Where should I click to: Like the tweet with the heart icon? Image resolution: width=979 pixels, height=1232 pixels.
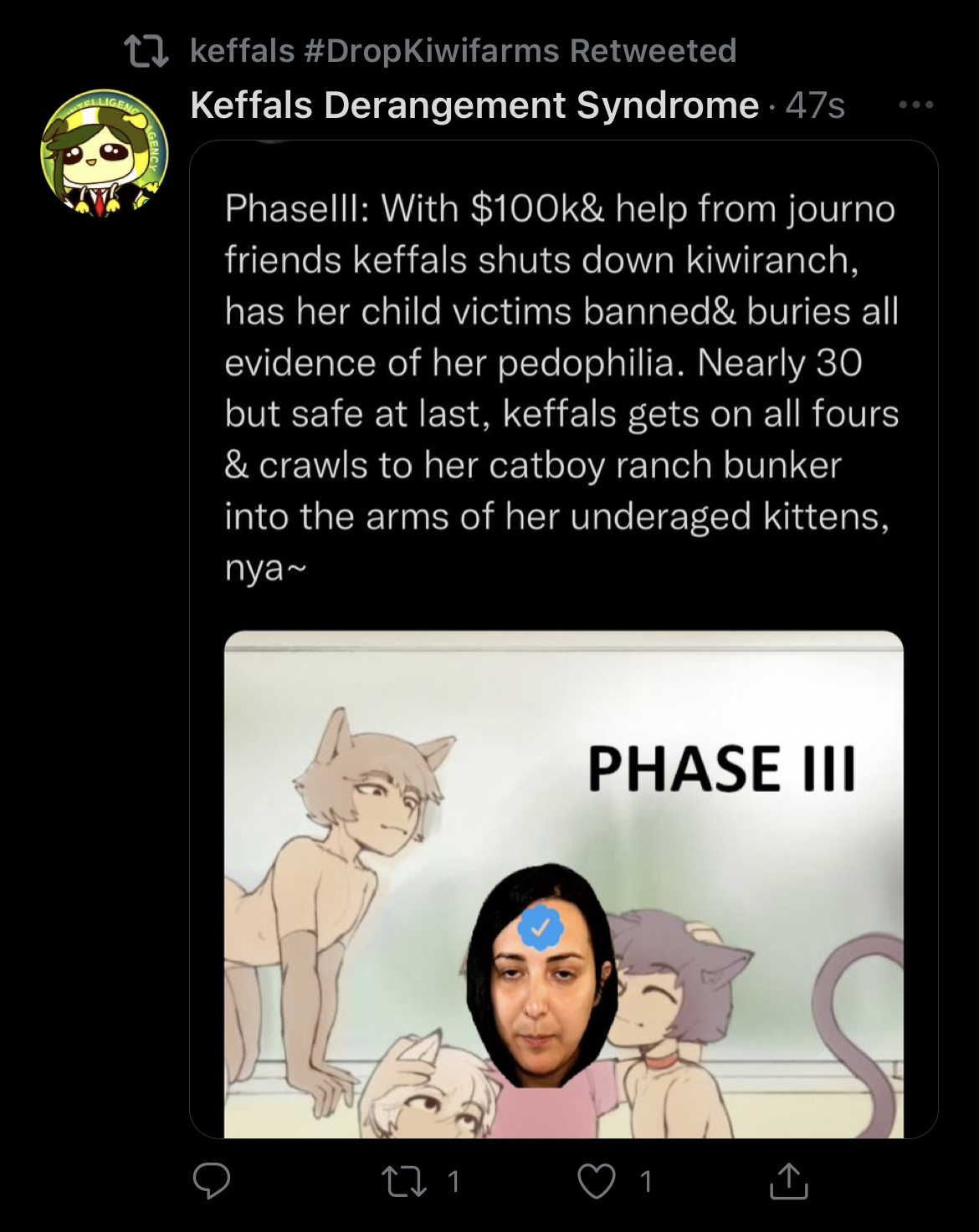tap(597, 1181)
